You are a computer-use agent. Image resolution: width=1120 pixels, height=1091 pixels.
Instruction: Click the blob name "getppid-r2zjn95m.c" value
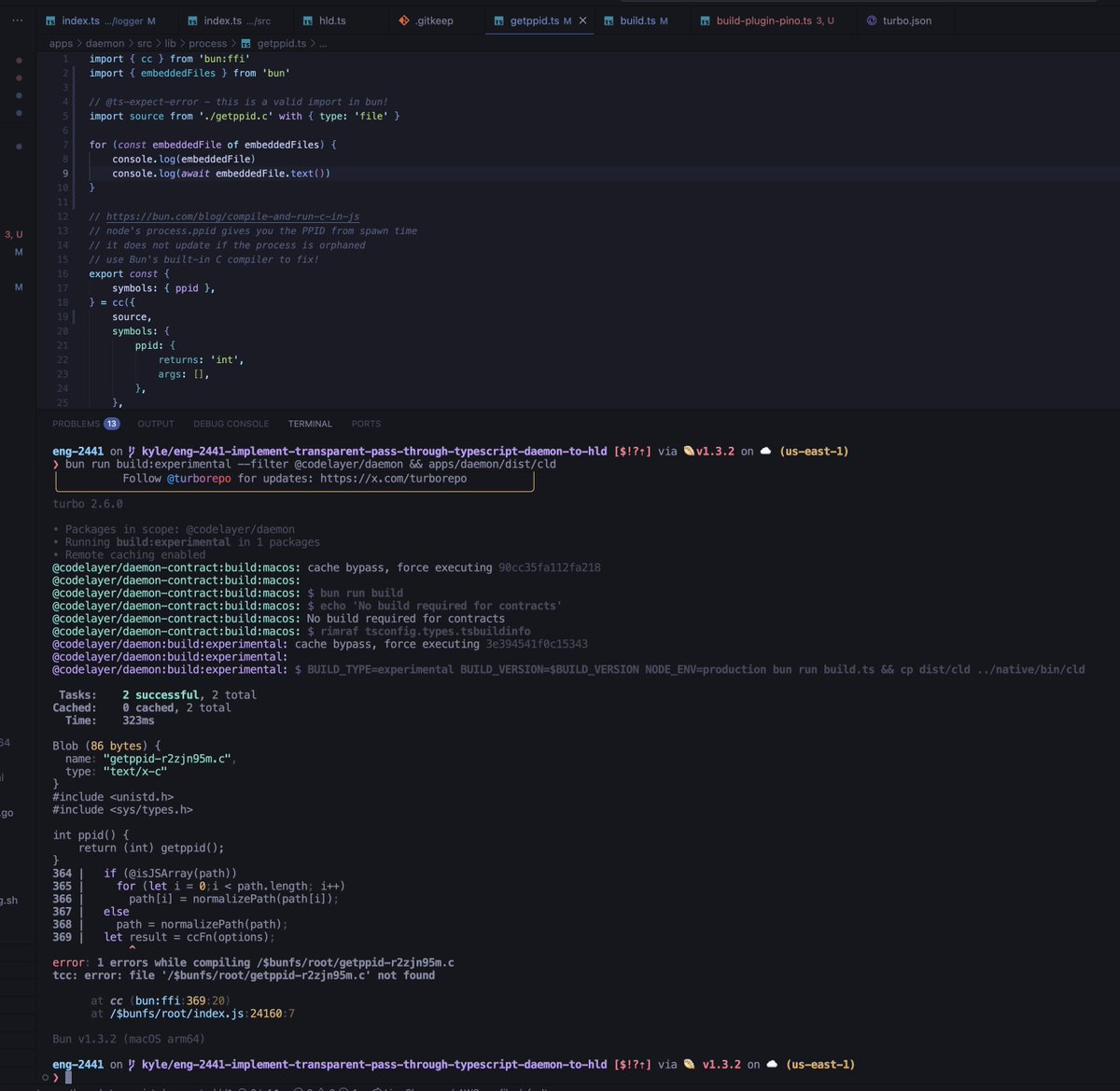point(166,759)
